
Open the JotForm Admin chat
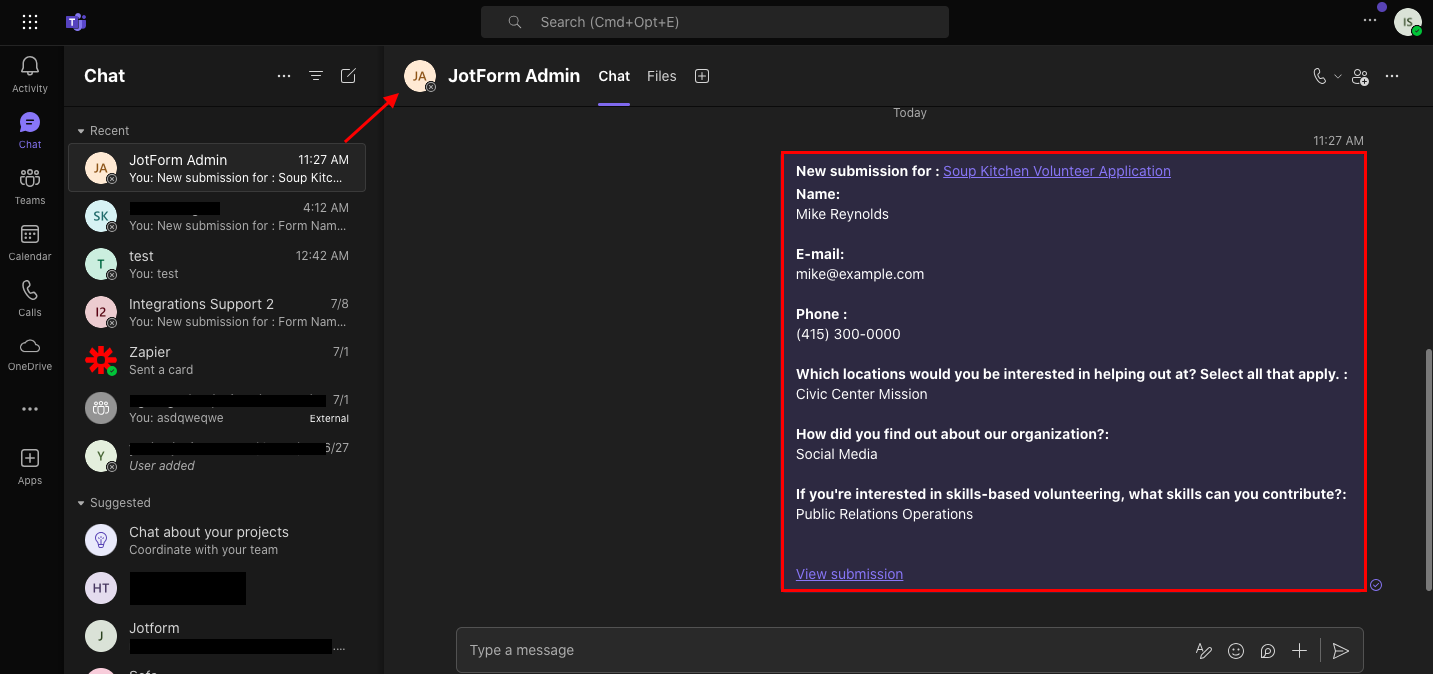(x=217, y=168)
